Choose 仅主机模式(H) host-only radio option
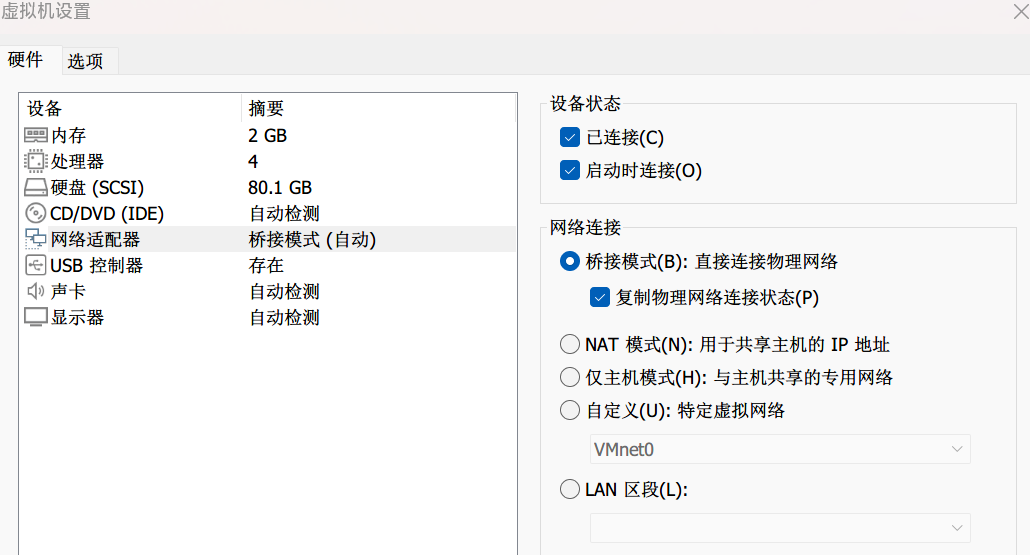1030x555 pixels. pyautogui.click(x=570, y=377)
